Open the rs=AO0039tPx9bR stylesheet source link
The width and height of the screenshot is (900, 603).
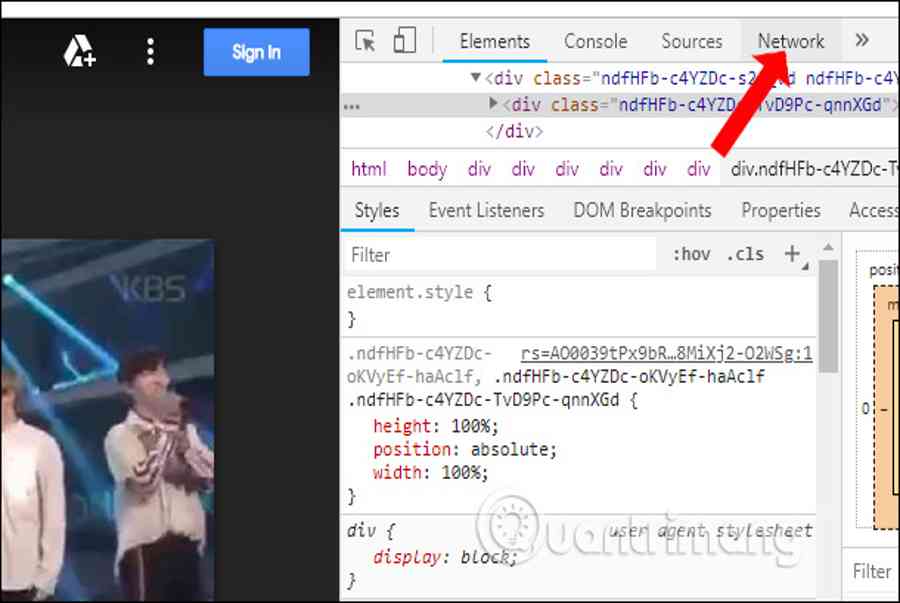666,354
